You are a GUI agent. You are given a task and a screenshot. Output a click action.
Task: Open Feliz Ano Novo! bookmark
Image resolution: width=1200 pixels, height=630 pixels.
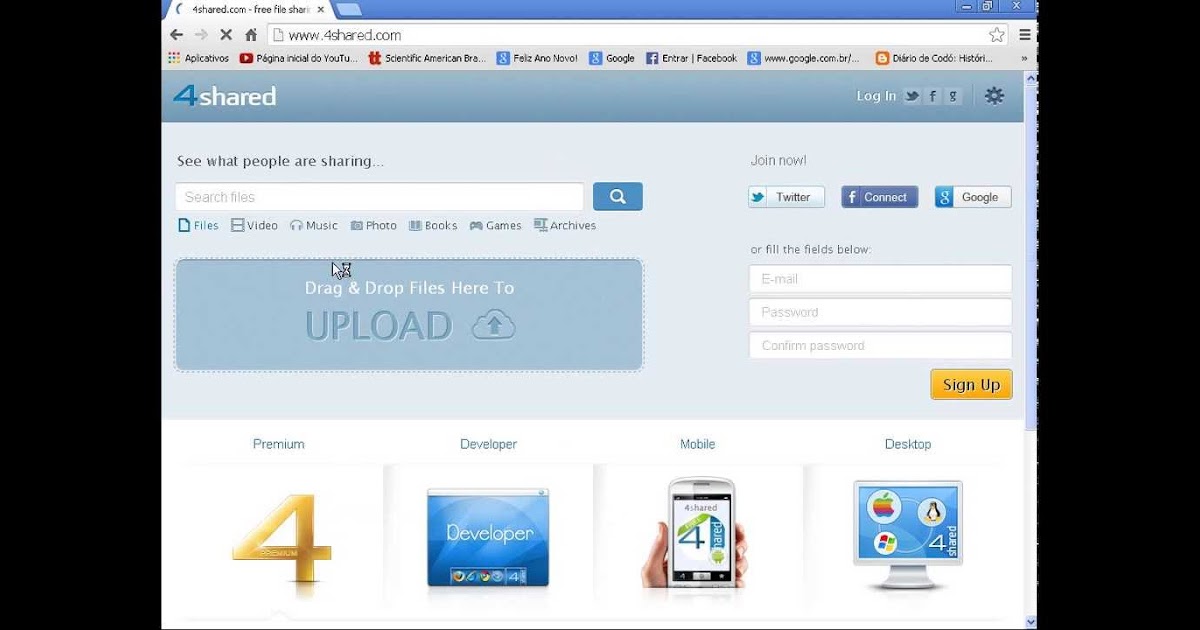537,58
